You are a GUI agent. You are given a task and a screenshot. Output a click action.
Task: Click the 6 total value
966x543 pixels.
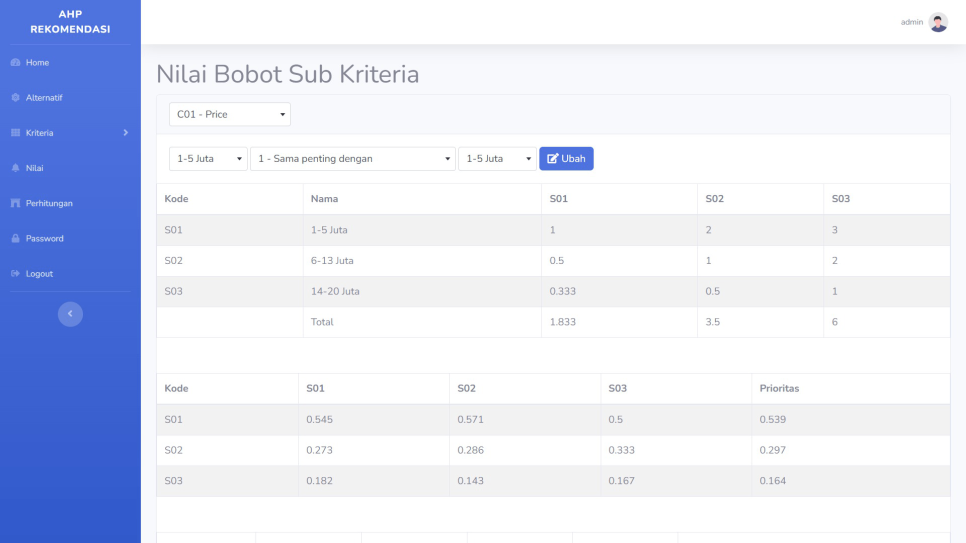pyautogui.click(x=835, y=322)
